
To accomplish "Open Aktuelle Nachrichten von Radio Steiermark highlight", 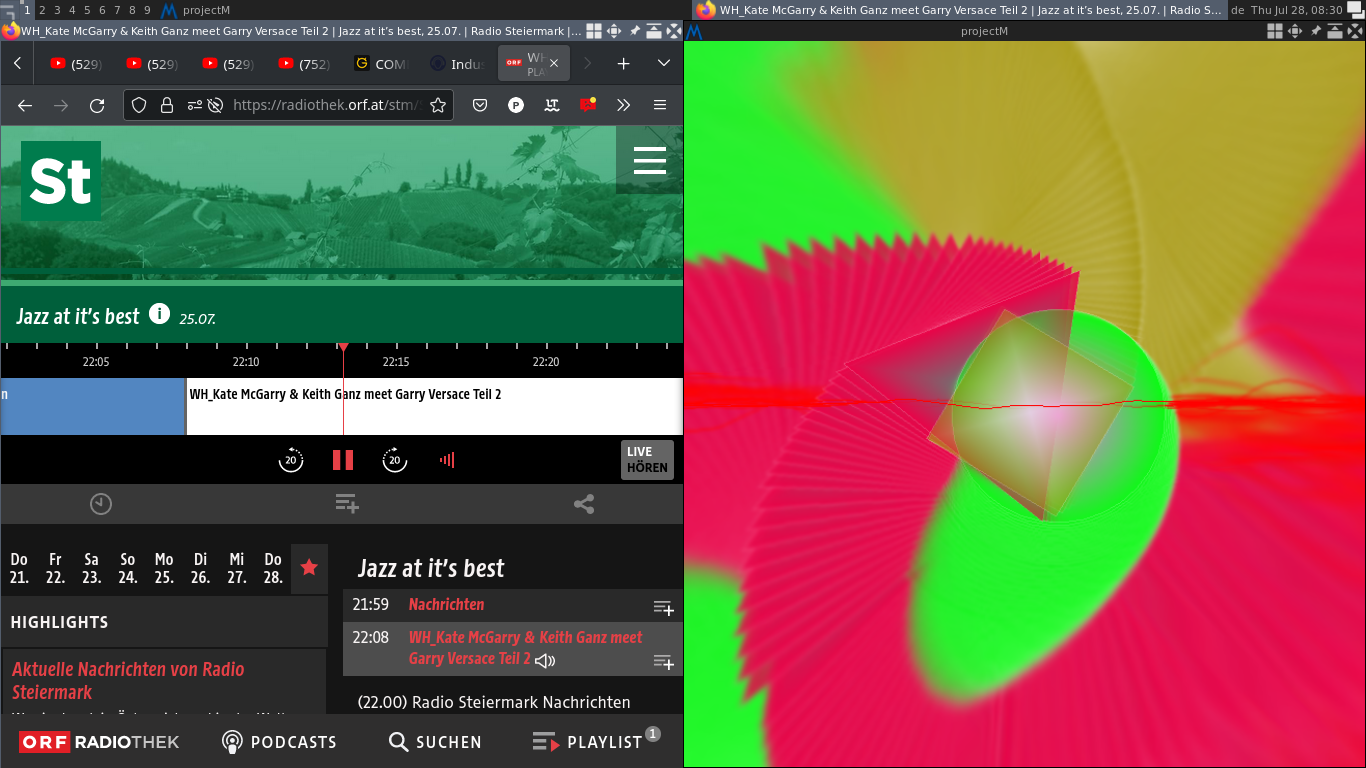I will [x=128, y=680].
